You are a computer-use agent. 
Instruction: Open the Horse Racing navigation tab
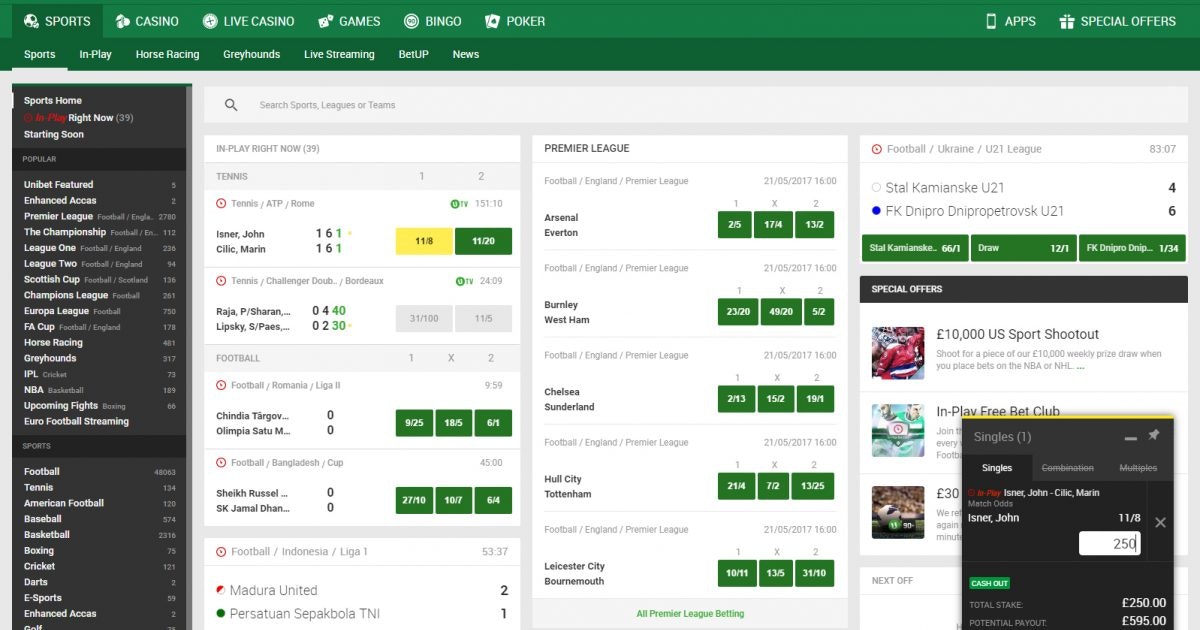tap(167, 54)
